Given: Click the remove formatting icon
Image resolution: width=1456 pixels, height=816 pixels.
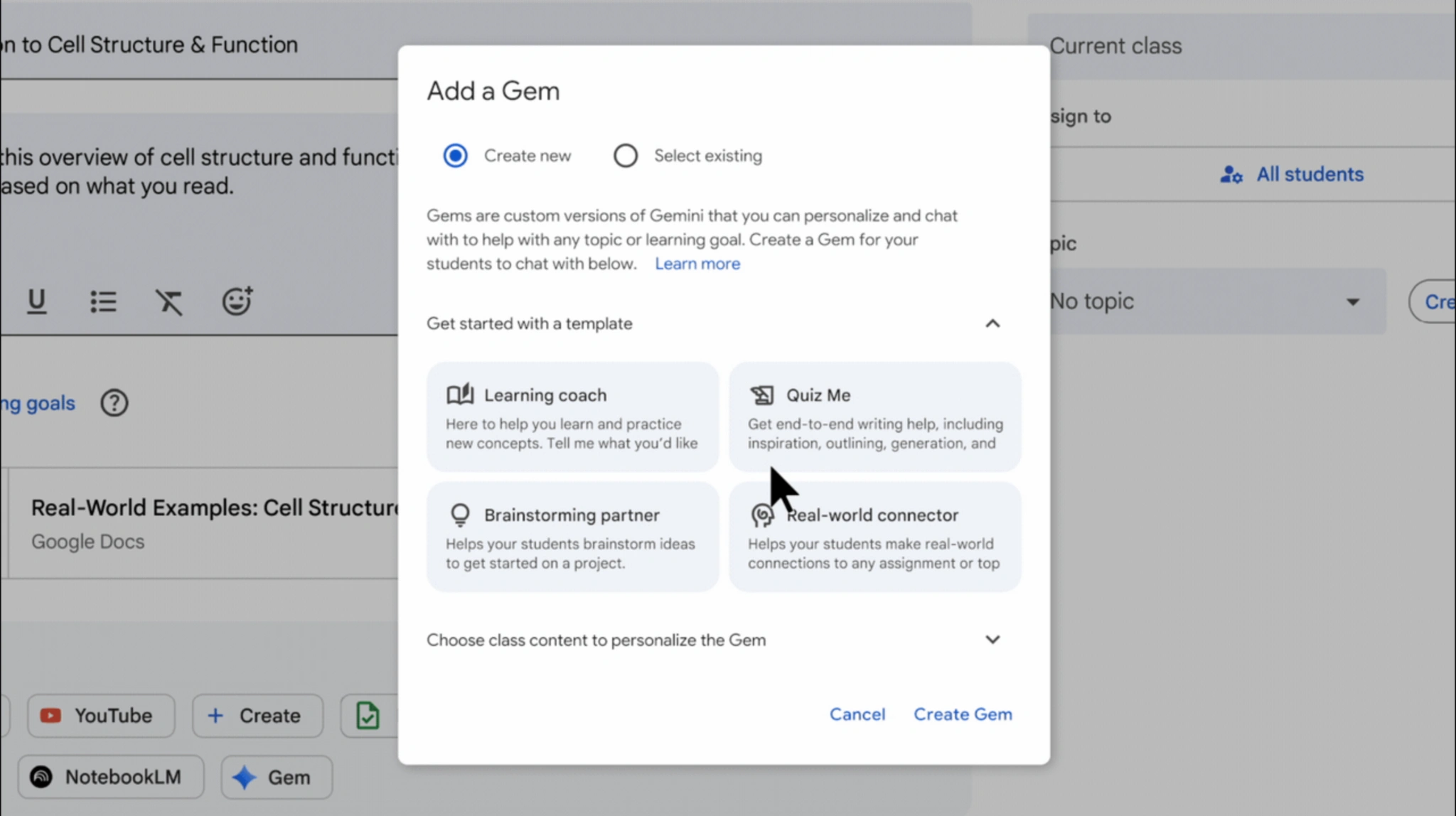Looking at the screenshot, I should coord(169,301).
